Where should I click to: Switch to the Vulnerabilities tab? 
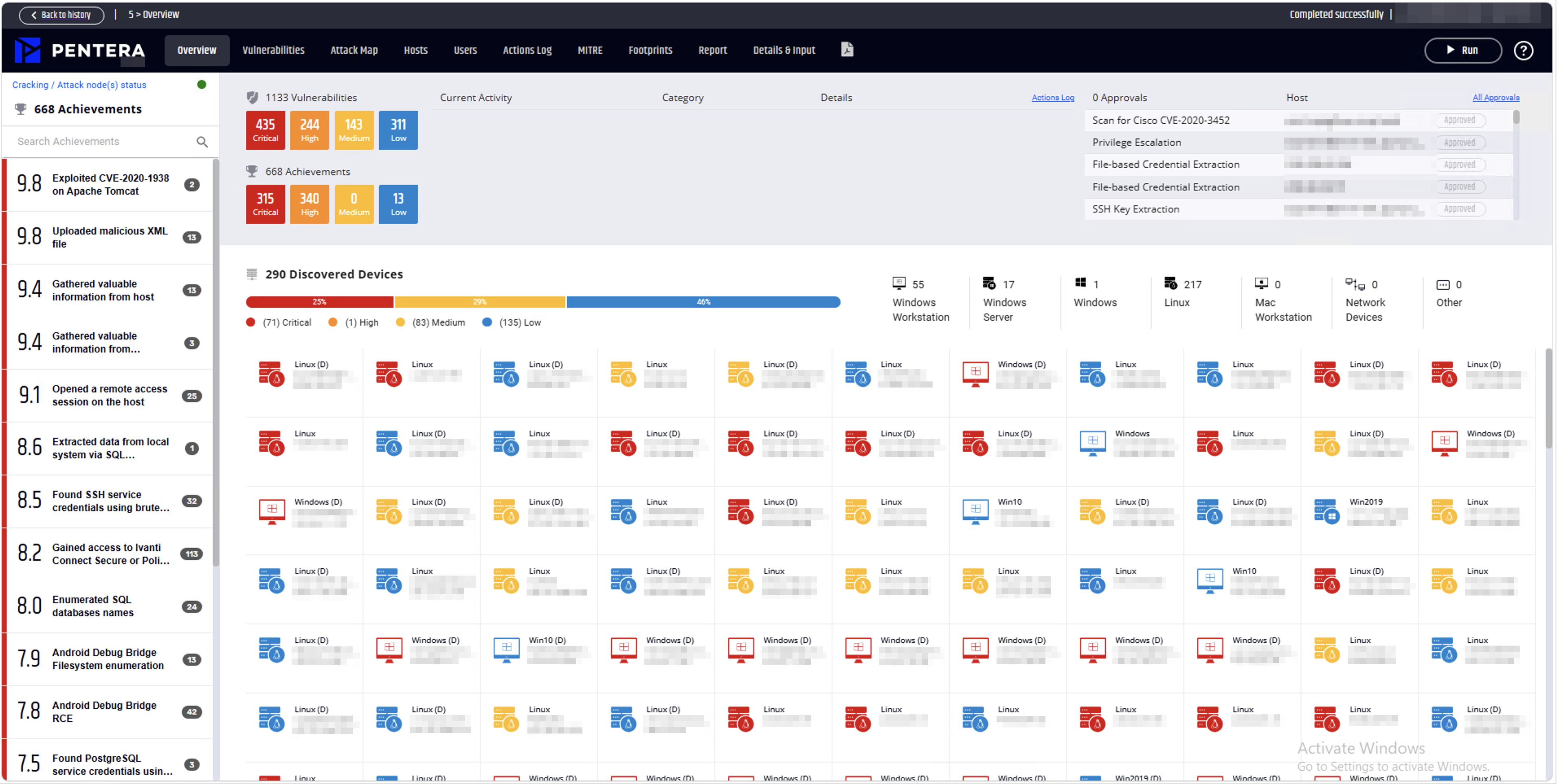(x=274, y=50)
